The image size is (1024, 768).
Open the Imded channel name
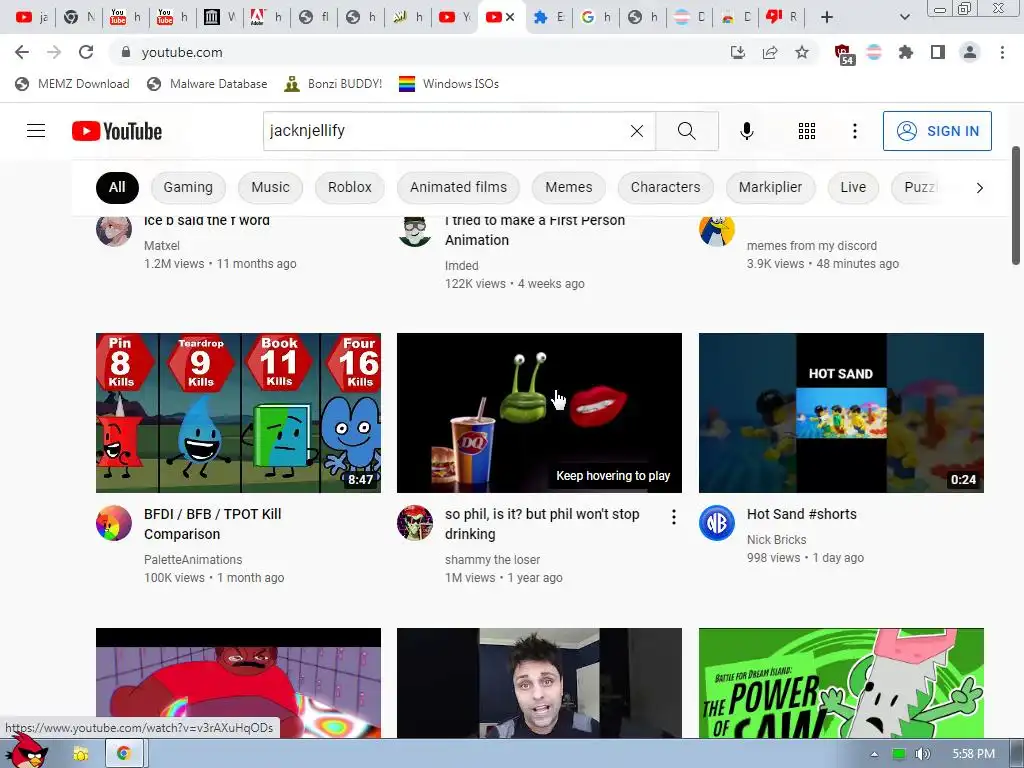[462, 266]
